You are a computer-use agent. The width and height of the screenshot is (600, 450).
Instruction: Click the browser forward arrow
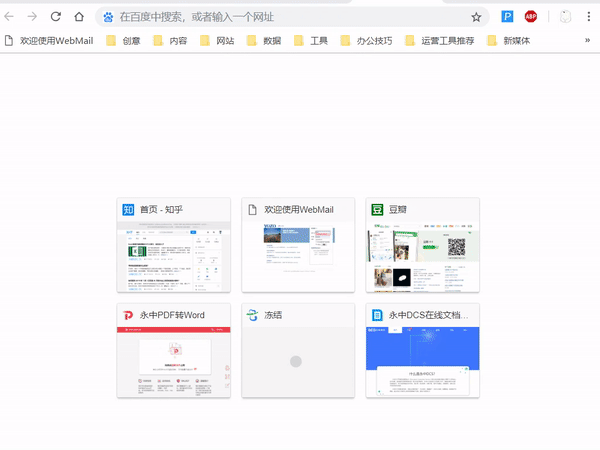click(33, 16)
